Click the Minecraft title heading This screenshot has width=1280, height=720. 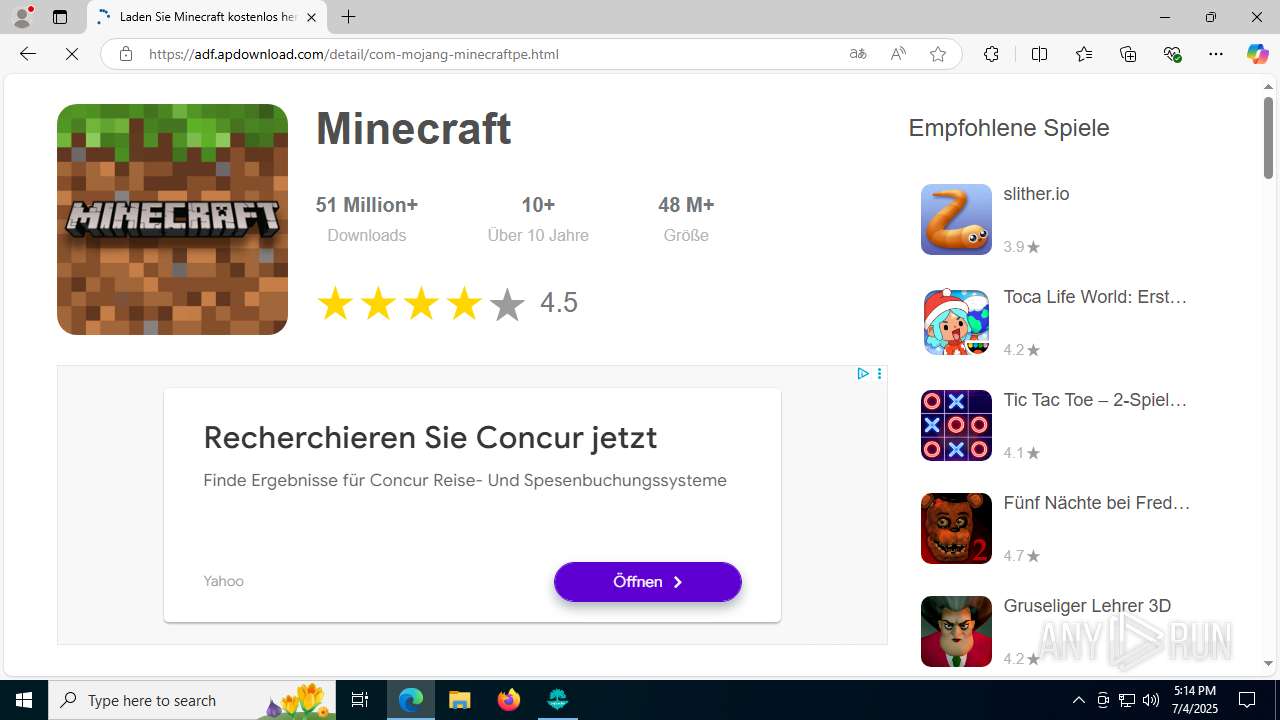(413, 128)
